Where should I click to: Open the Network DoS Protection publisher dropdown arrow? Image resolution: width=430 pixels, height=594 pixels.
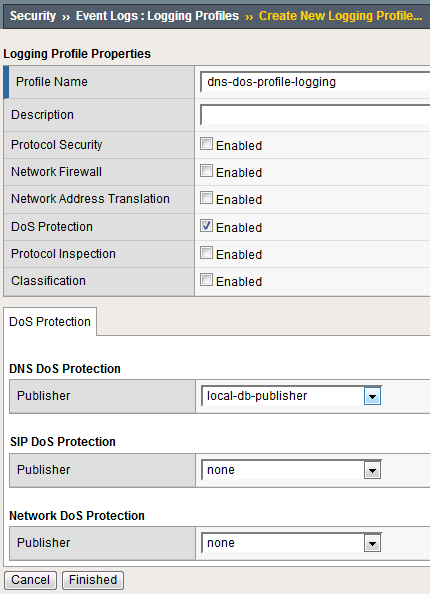point(372,543)
